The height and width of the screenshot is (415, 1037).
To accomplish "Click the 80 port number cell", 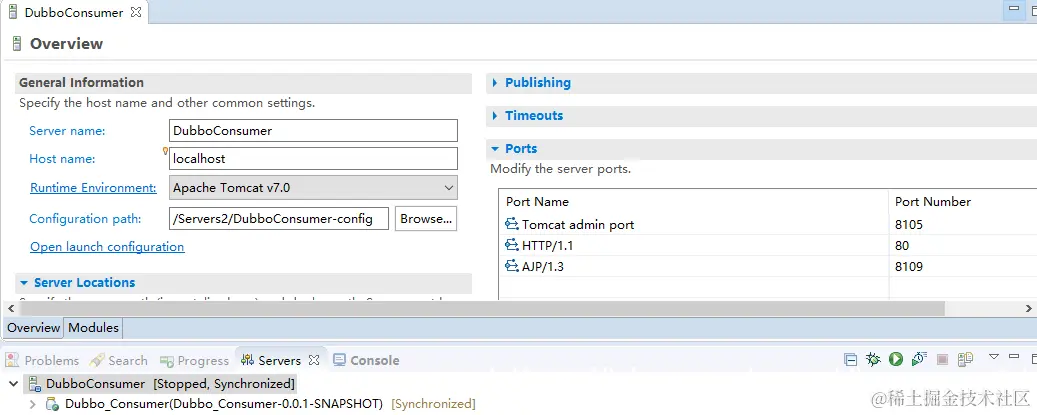I will 902,245.
